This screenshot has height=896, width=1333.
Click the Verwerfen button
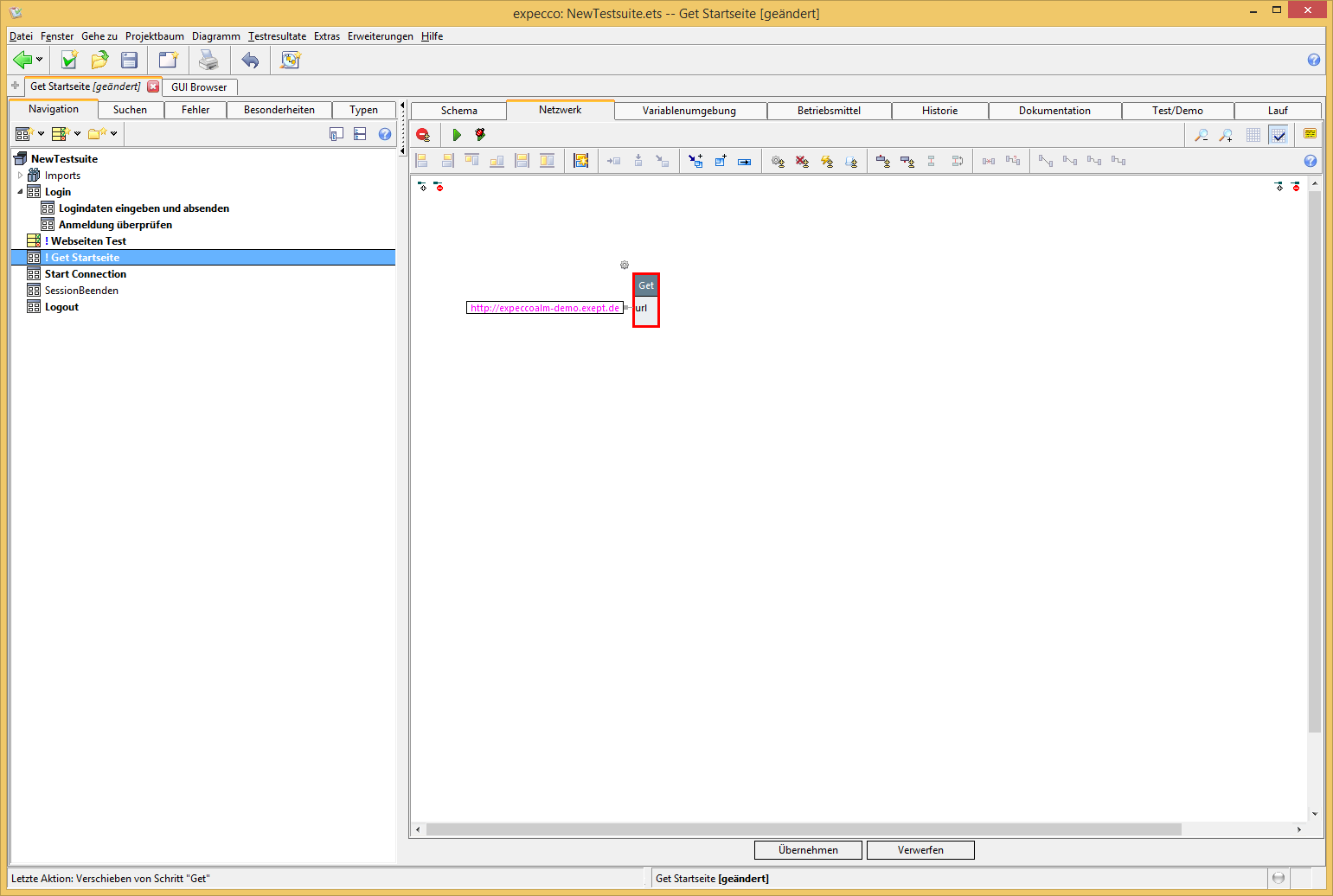(920, 850)
